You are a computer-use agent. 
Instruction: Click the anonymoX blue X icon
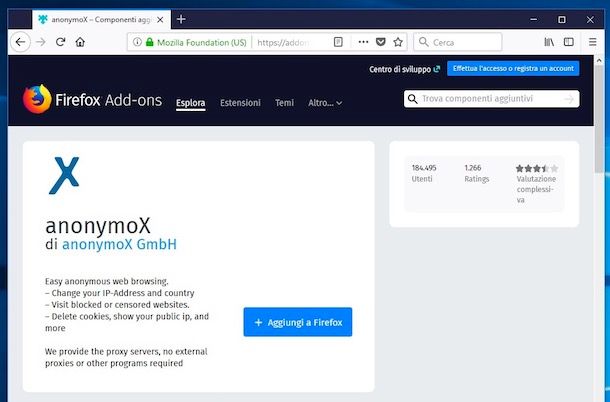click(x=64, y=175)
